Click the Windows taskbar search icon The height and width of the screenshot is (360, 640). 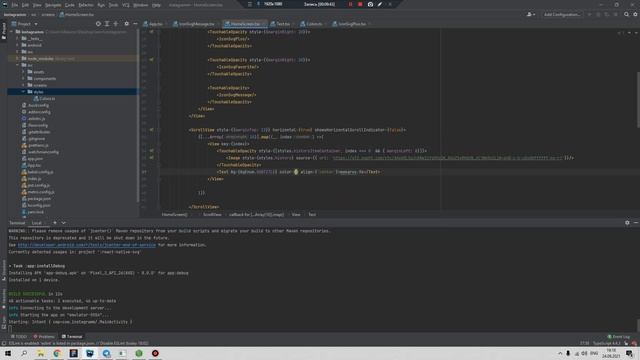pyautogui.click(x=24, y=353)
